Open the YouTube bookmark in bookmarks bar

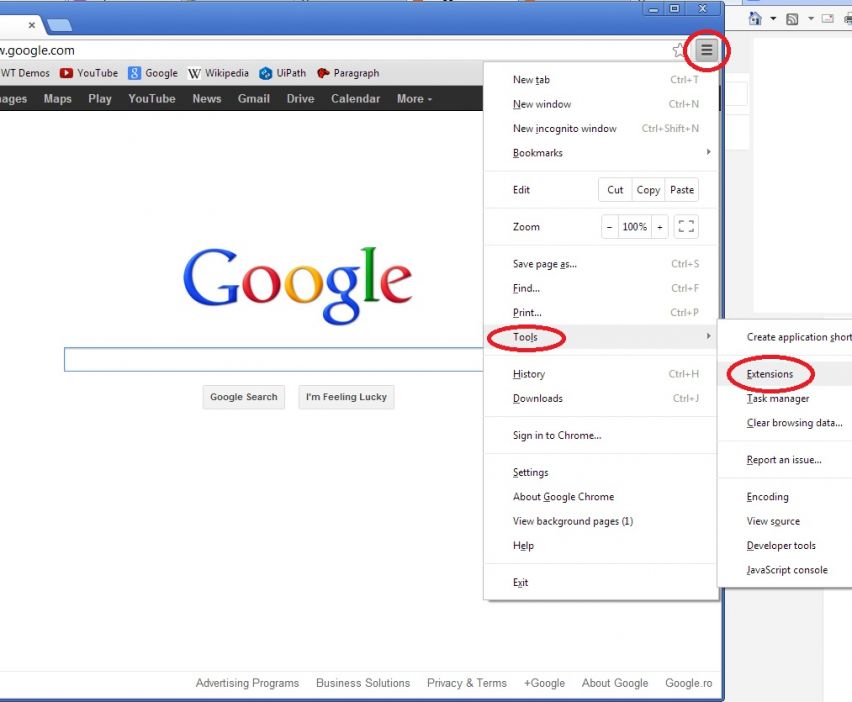tap(89, 73)
